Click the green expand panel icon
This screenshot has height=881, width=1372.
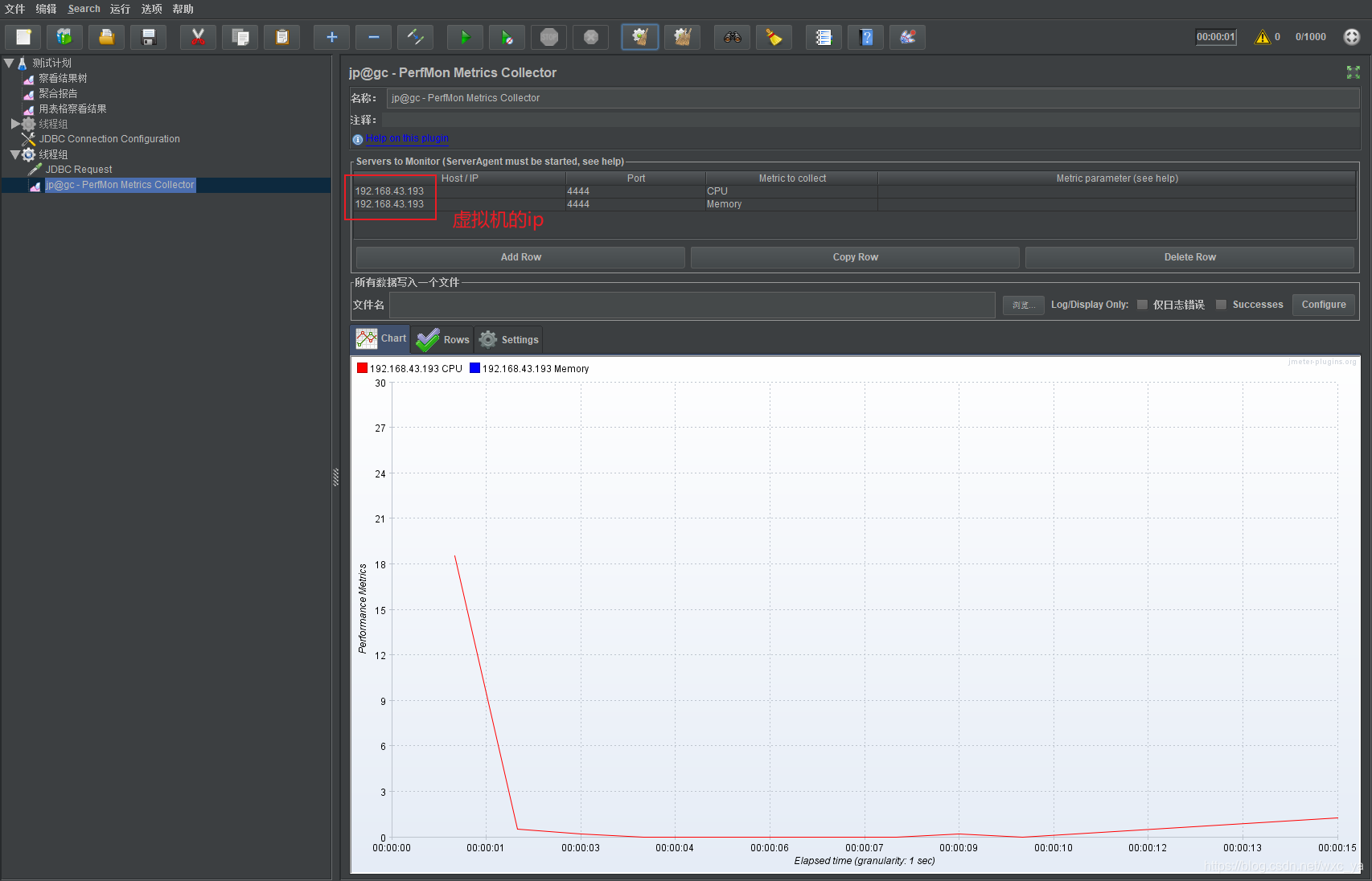1354,72
